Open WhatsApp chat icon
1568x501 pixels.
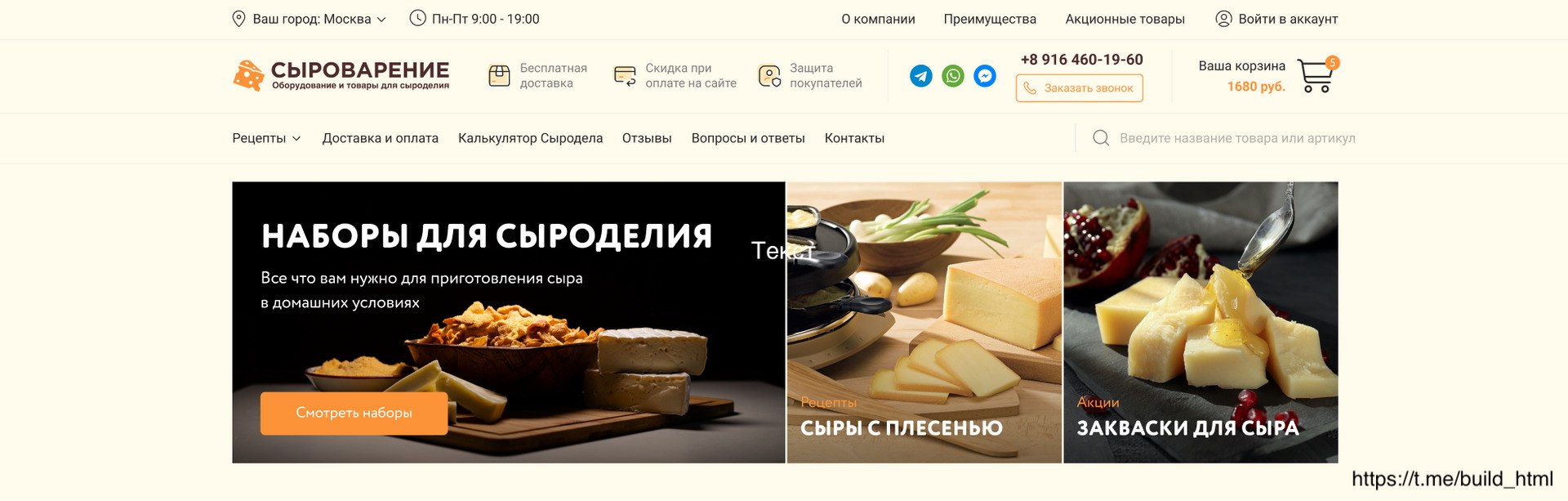pos(953,76)
